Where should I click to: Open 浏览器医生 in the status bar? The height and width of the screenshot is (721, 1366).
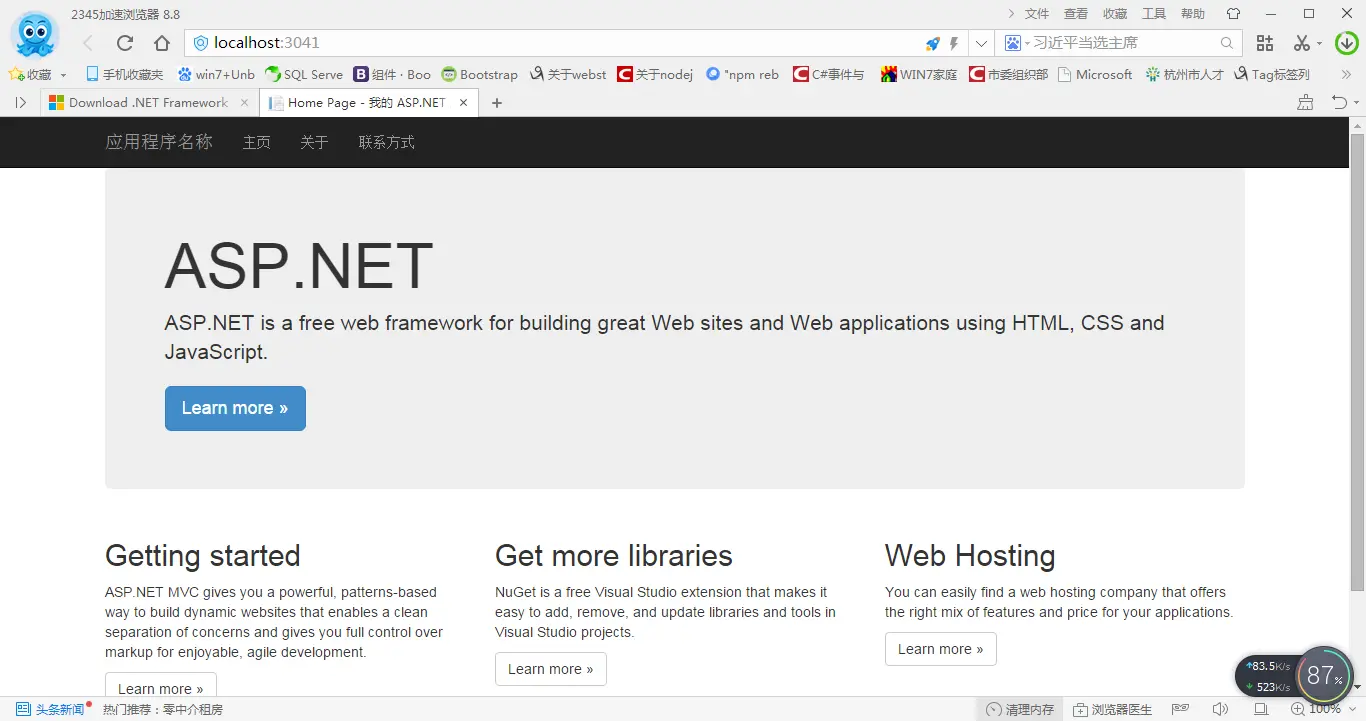coord(1113,709)
